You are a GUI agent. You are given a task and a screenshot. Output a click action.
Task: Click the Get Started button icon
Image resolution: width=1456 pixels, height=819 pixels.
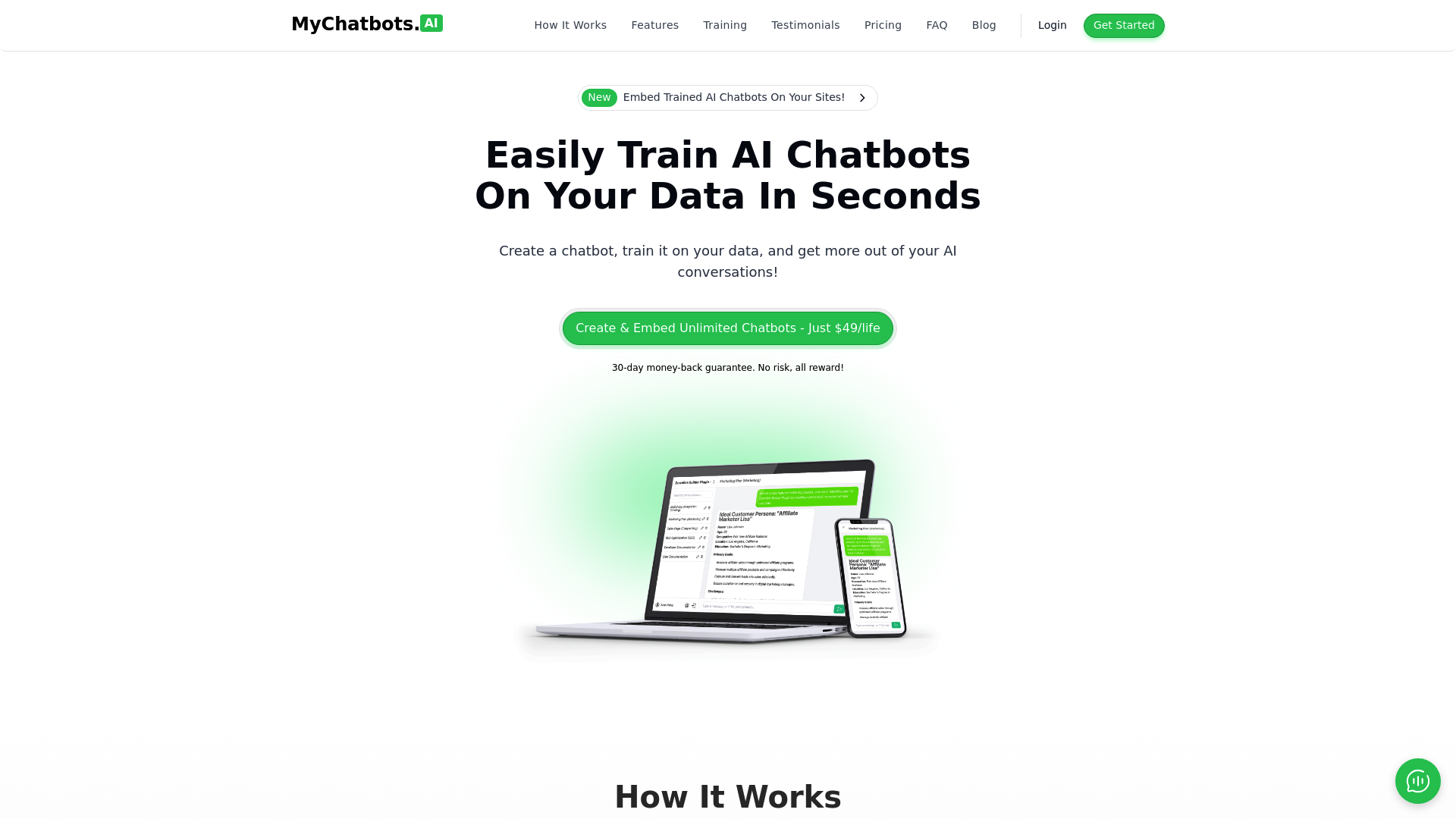pos(1123,25)
